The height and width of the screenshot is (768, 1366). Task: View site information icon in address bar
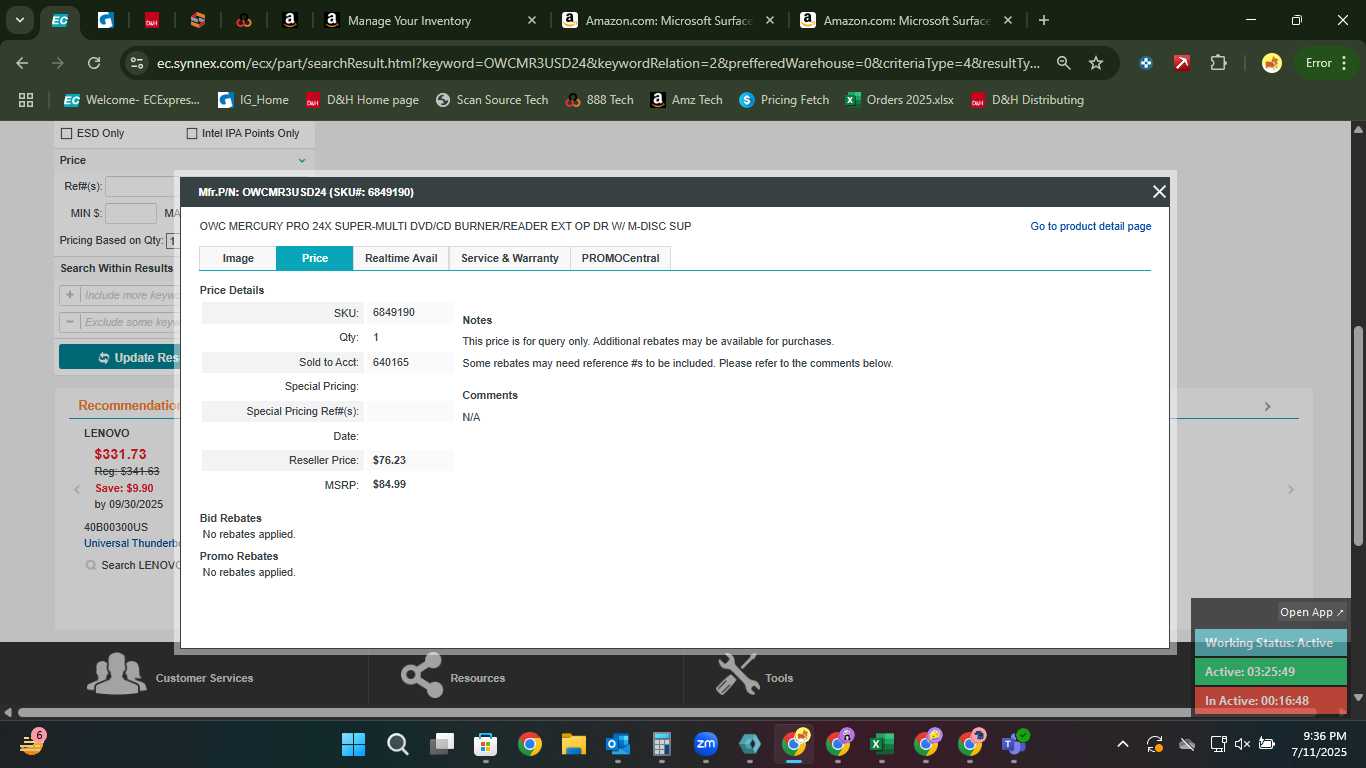click(136, 63)
